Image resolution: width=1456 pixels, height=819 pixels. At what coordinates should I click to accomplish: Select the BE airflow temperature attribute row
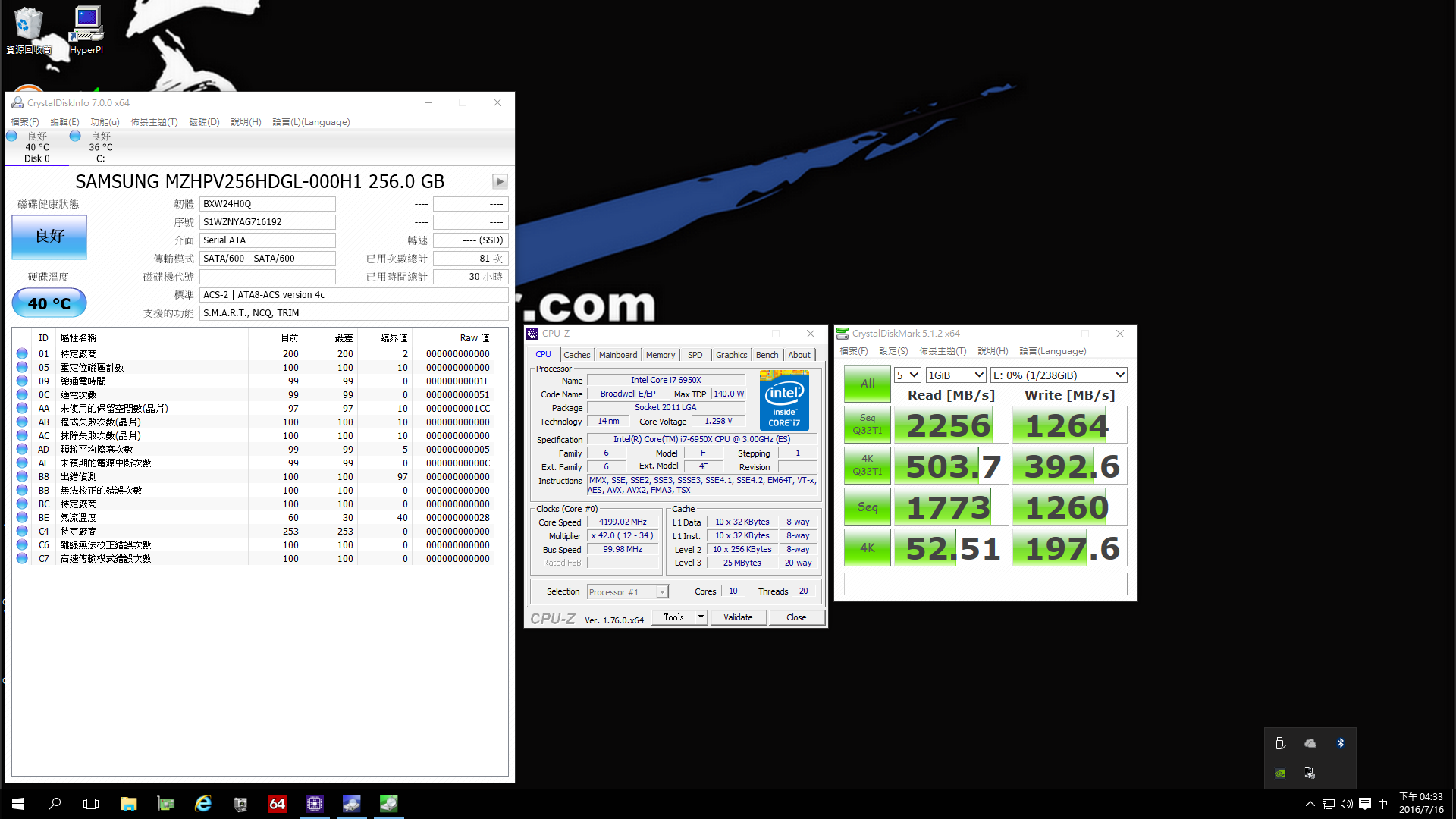(254, 518)
